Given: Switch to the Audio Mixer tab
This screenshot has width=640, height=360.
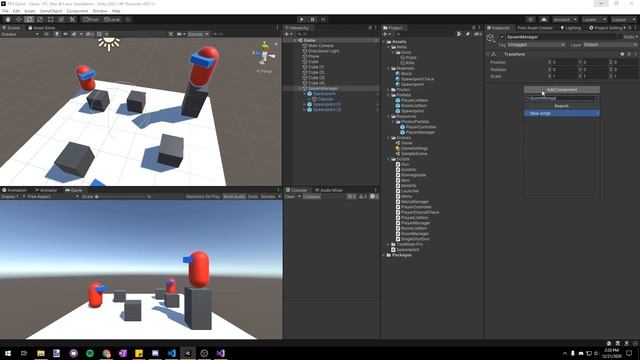Looking at the screenshot, I should (x=329, y=190).
